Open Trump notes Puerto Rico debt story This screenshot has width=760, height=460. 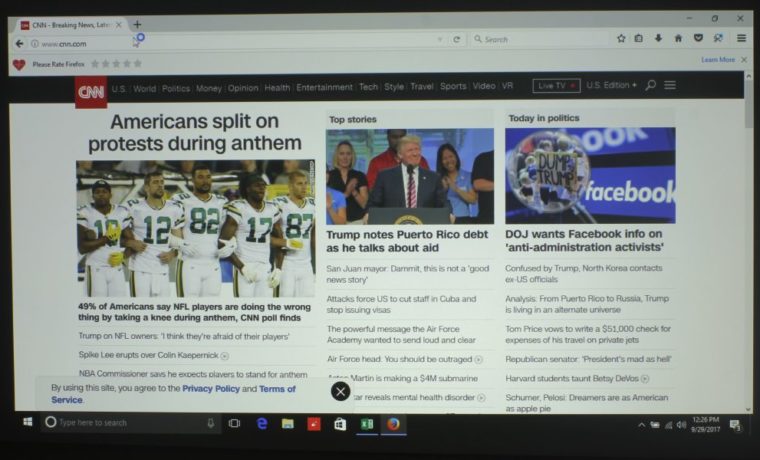click(x=407, y=241)
